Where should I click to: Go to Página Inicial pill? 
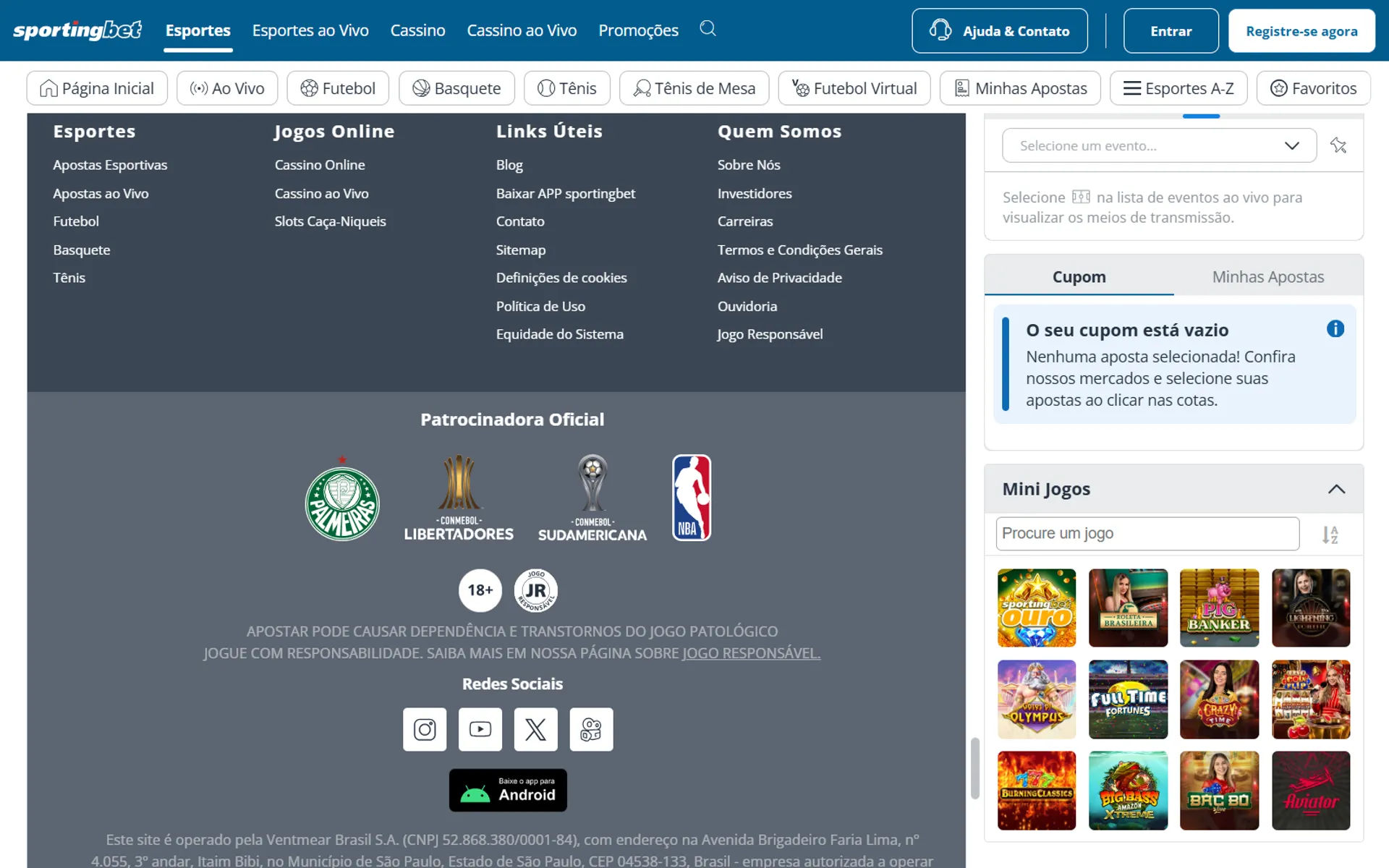(97, 88)
